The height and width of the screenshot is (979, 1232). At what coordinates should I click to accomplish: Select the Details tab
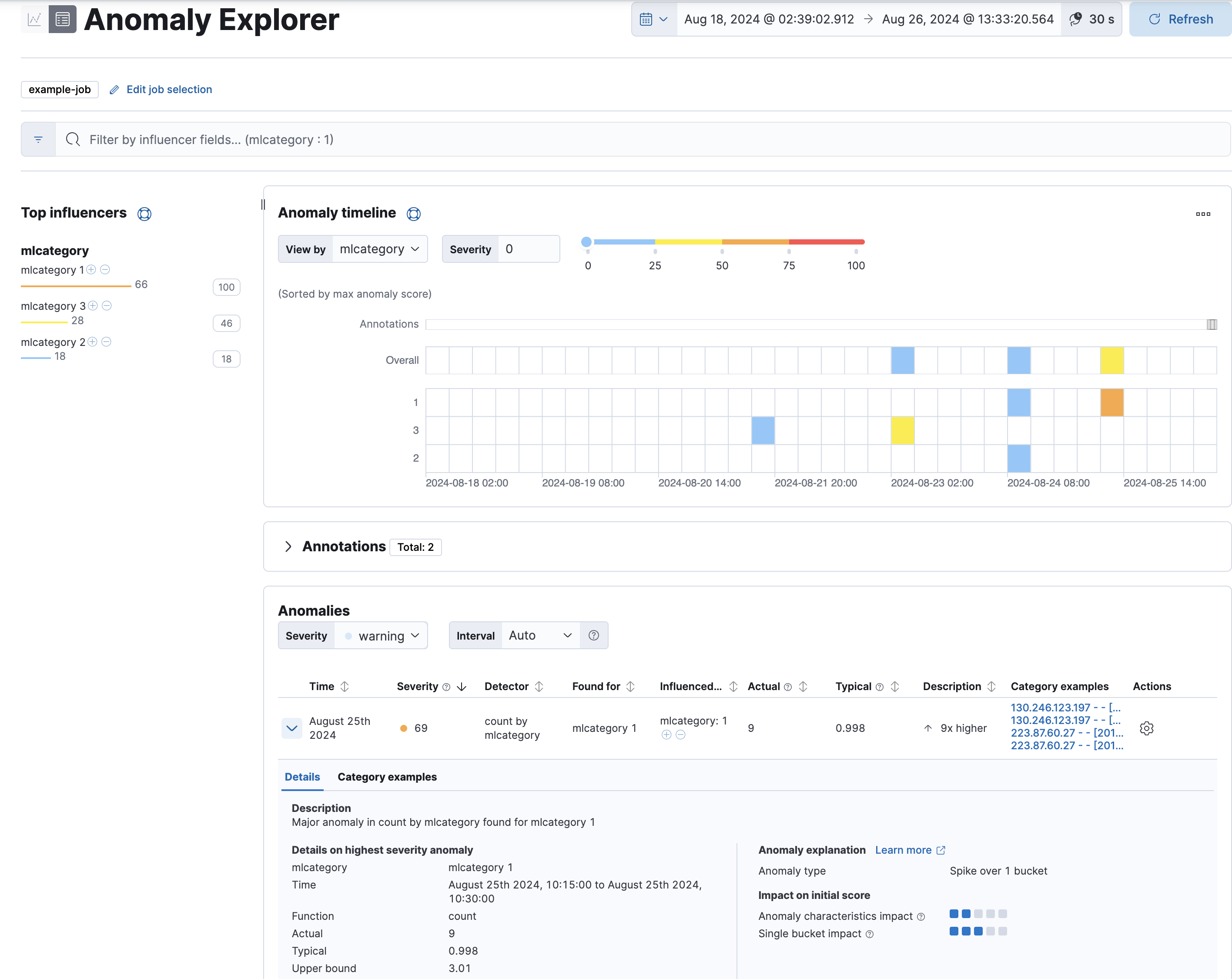302,777
